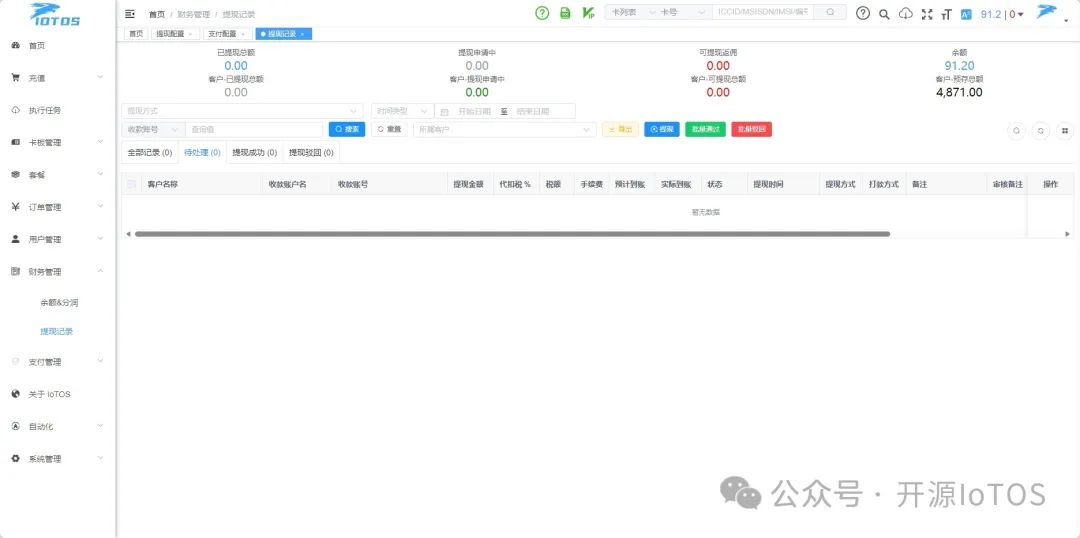
Task: Open the 收款账号 field selector dropdown
Action: click(x=153, y=130)
